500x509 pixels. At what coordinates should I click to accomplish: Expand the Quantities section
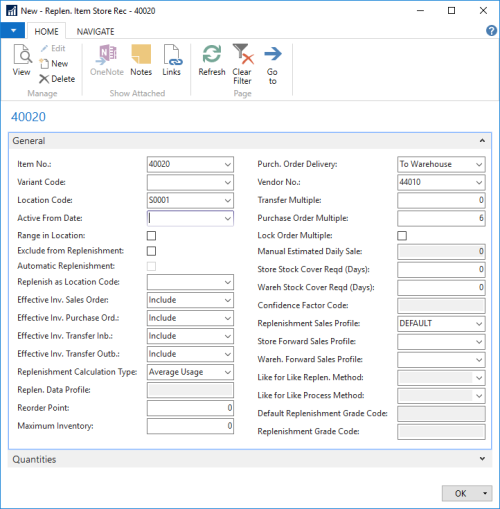[250, 459]
